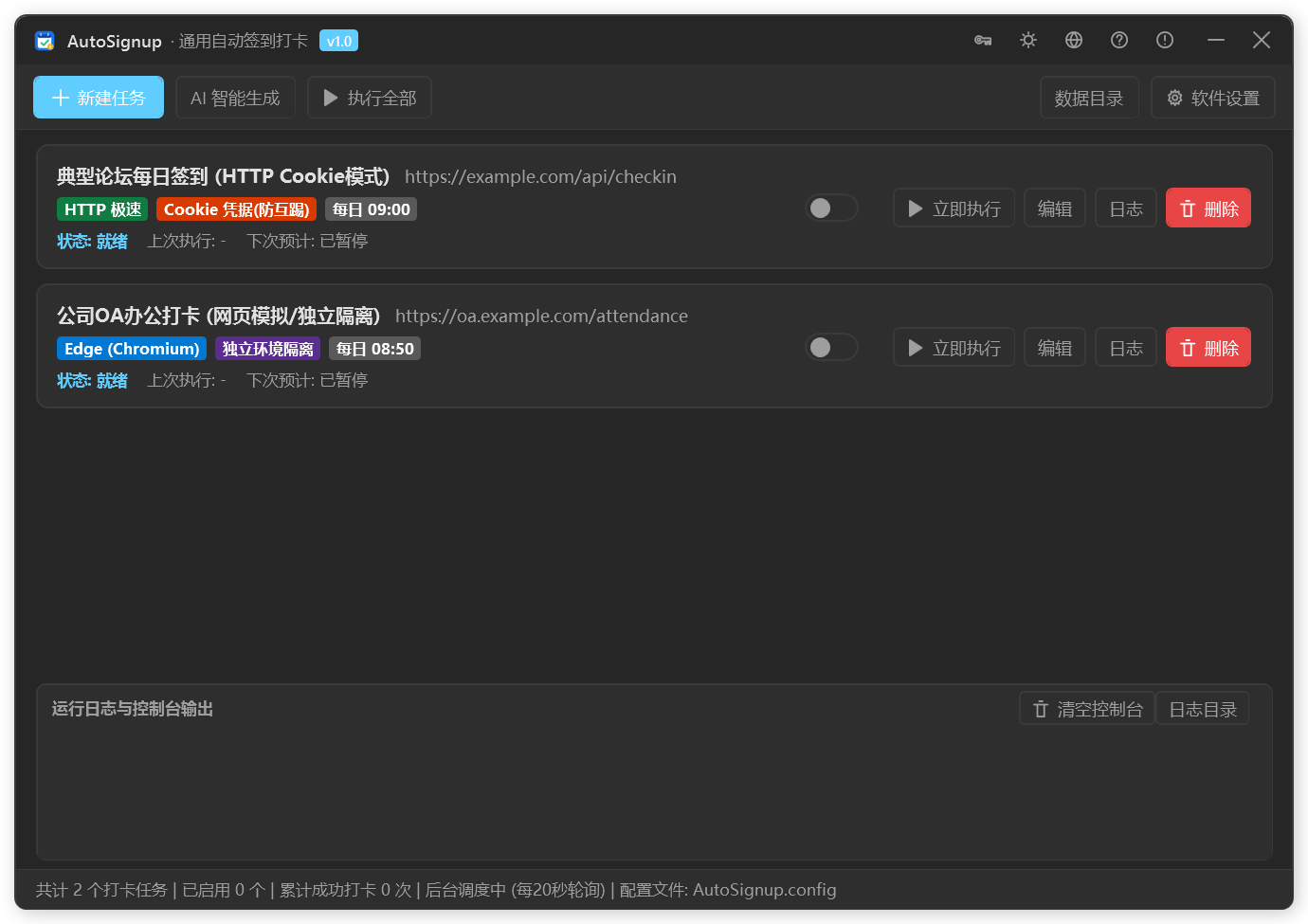Click the 每日 08:50 schedule tag
This screenshot has height=924, width=1308.
[x=374, y=349]
